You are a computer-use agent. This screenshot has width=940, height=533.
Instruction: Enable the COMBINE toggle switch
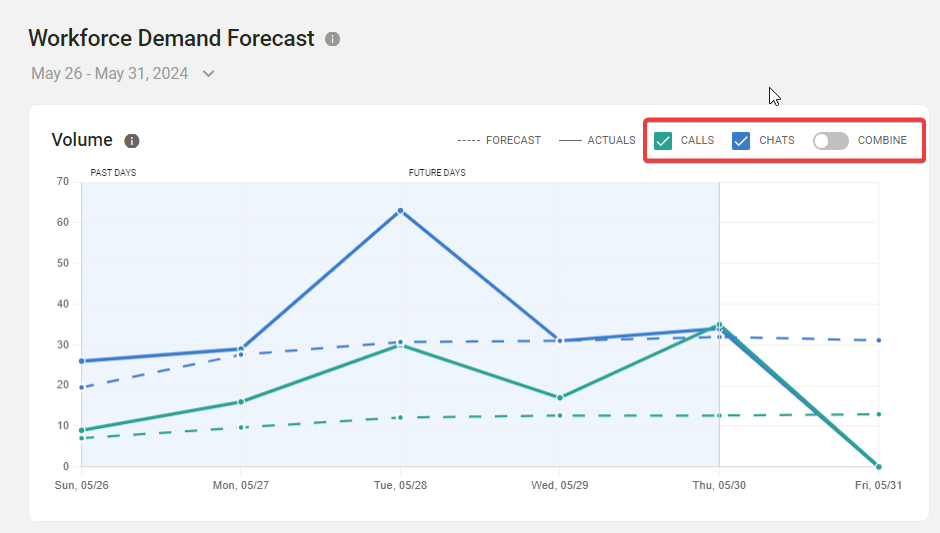[x=830, y=141]
